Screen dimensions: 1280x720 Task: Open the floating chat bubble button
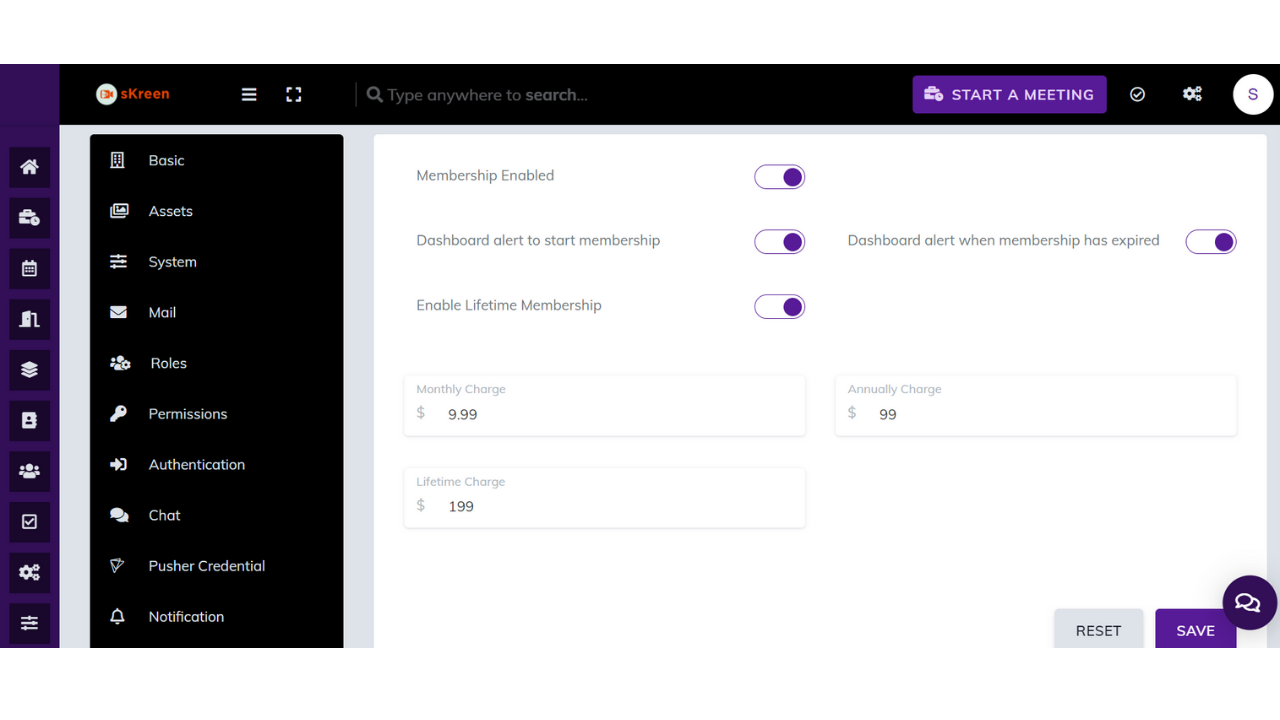pyautogui.click(x=1249, y=602)
